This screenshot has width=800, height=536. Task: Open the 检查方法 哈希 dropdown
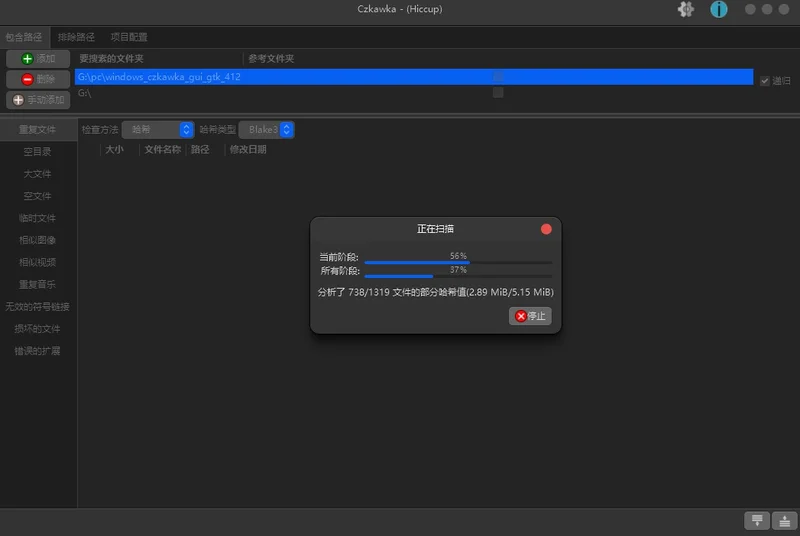click(158, 130)
